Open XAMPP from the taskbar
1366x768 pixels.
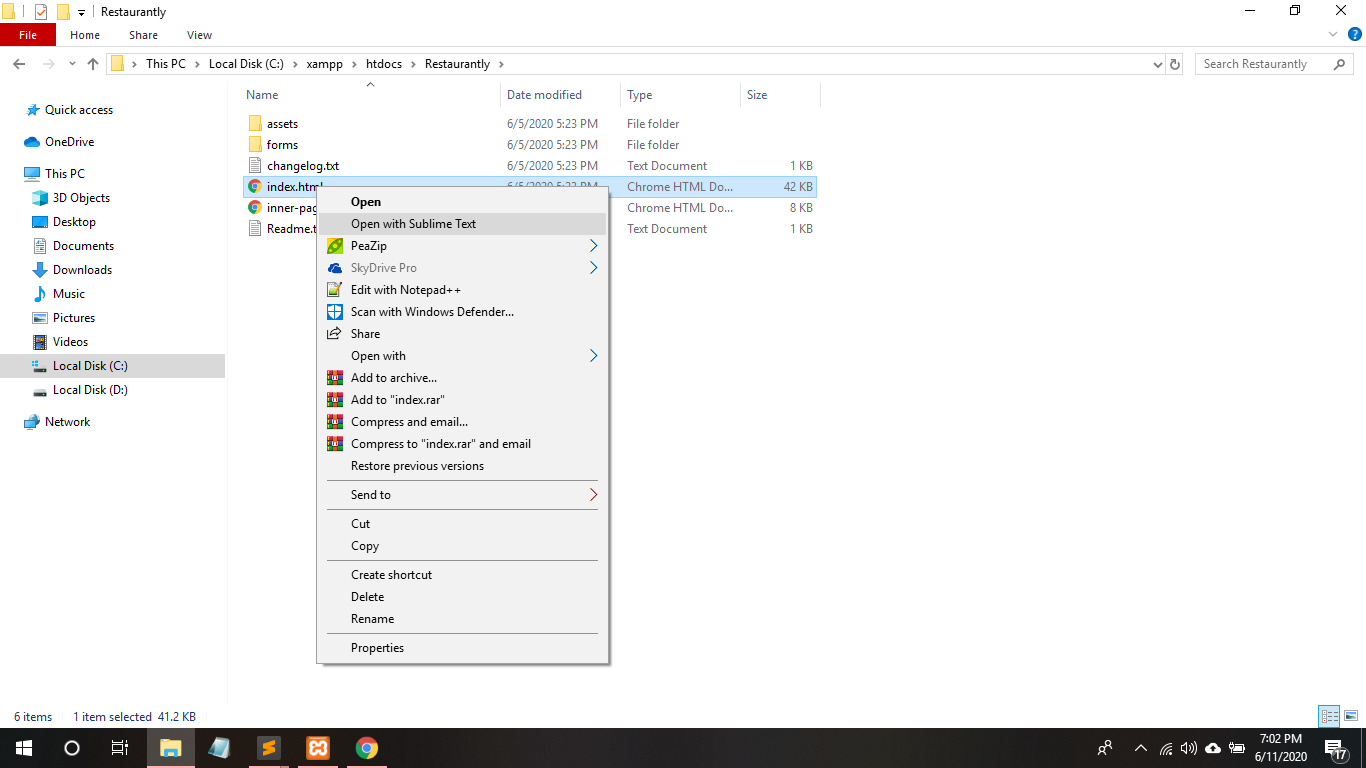coord(318,748)
